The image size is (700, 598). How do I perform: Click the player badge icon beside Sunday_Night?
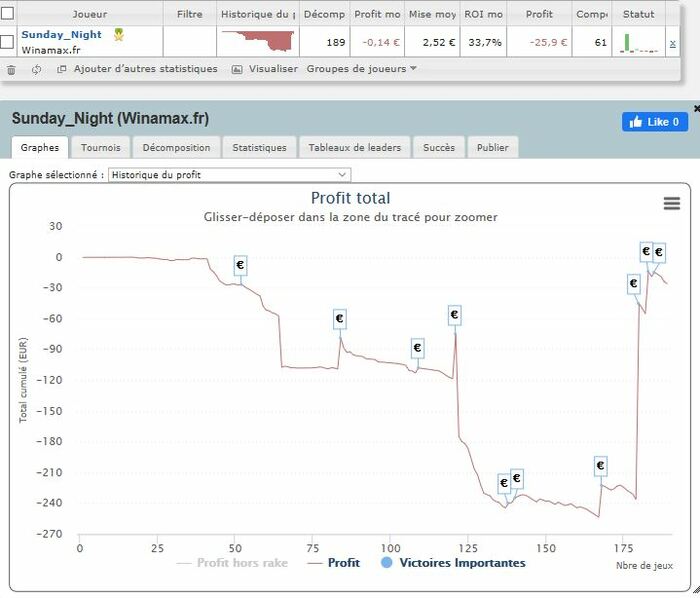[x=119, y=34]
